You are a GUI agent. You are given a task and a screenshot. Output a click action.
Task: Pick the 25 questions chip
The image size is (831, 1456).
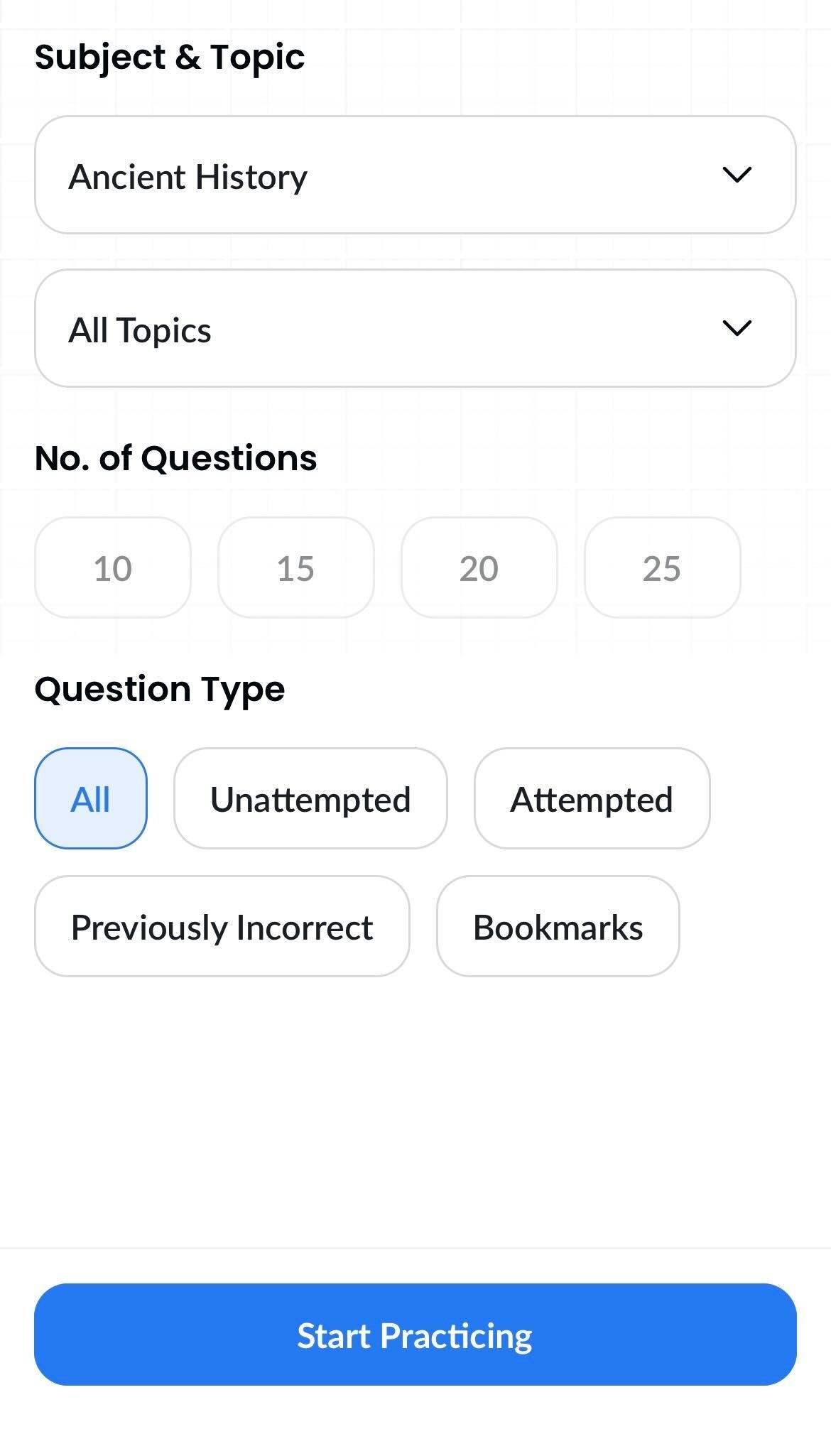point(662,568)
